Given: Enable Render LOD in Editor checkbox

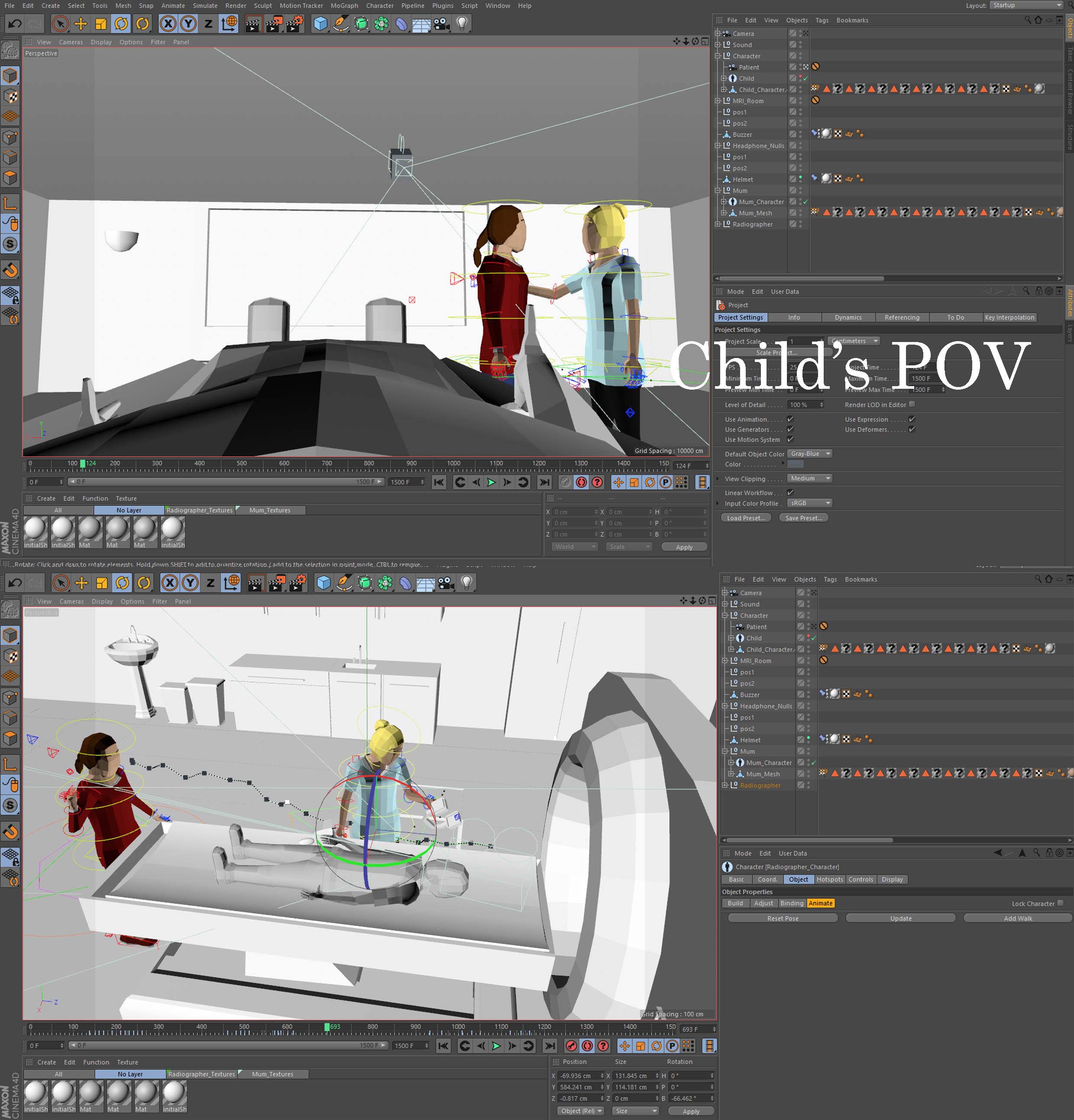Looking at the screenshot, I should pos(912,404).
